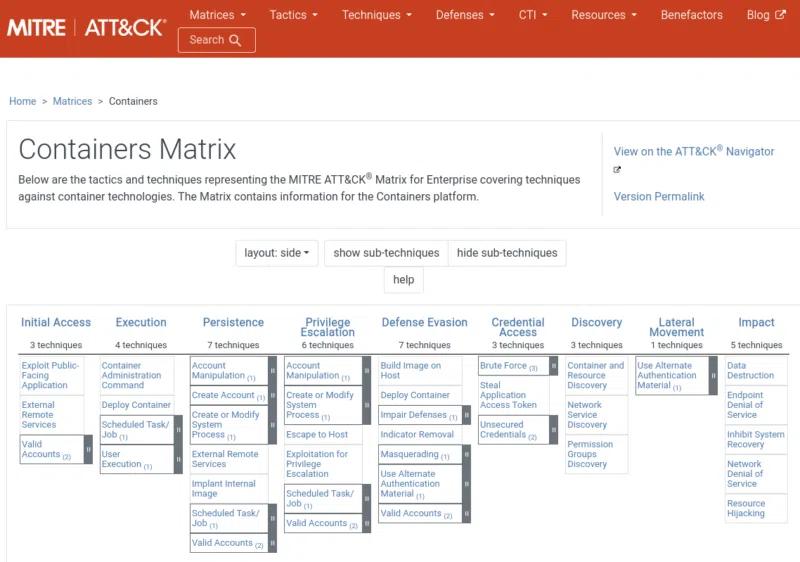This screenshot has height=562, width=800.
Task: Open the Techniques menu
Action: [377, 15]
